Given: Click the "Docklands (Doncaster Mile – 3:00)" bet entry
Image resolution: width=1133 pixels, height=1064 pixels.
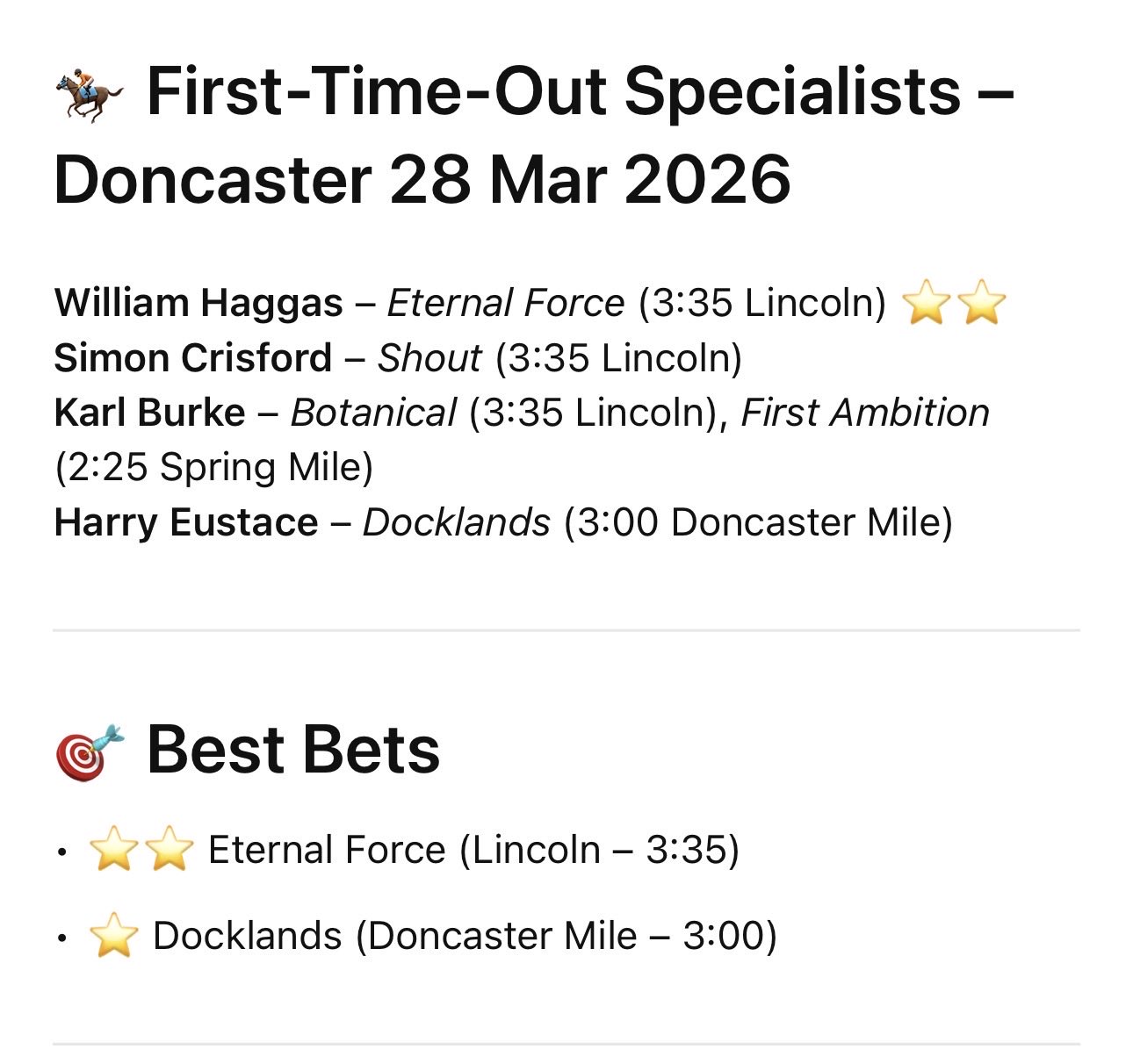Looking at the screenshot, I should coord(465,937).
